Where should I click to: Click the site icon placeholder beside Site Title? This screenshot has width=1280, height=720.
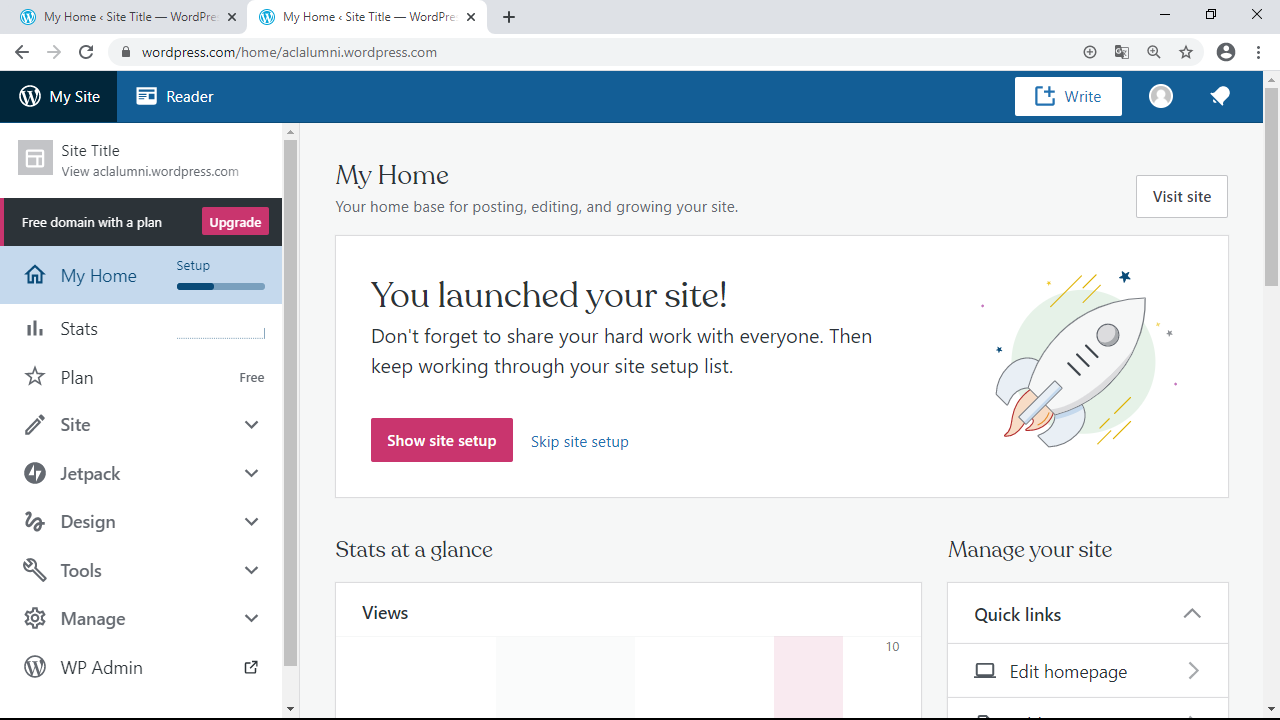click(x=35, y=158)
